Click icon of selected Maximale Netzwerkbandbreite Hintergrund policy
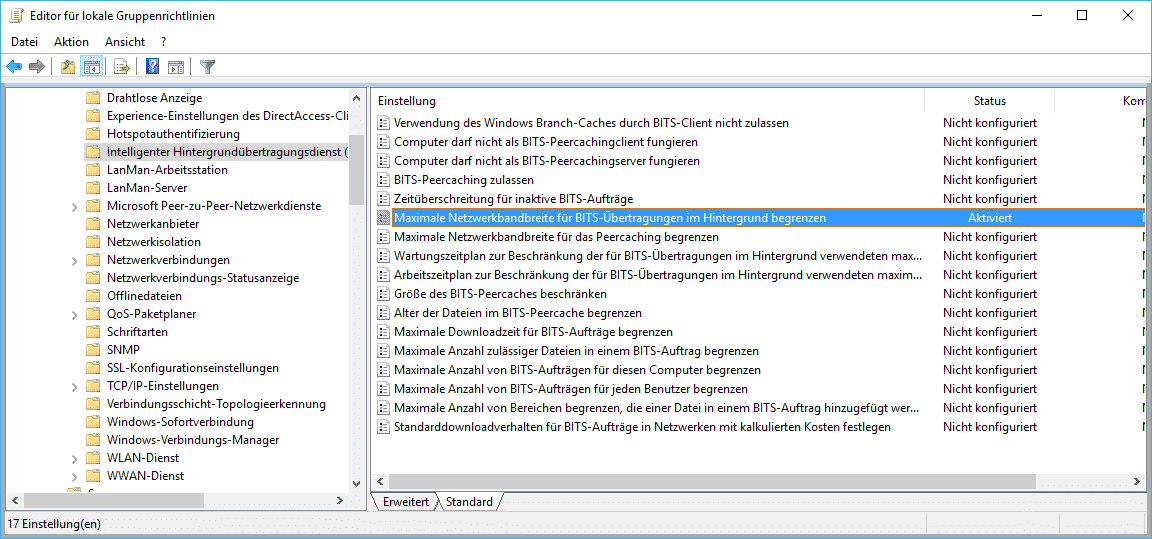 pyautogui.click(x=383, y=218)
